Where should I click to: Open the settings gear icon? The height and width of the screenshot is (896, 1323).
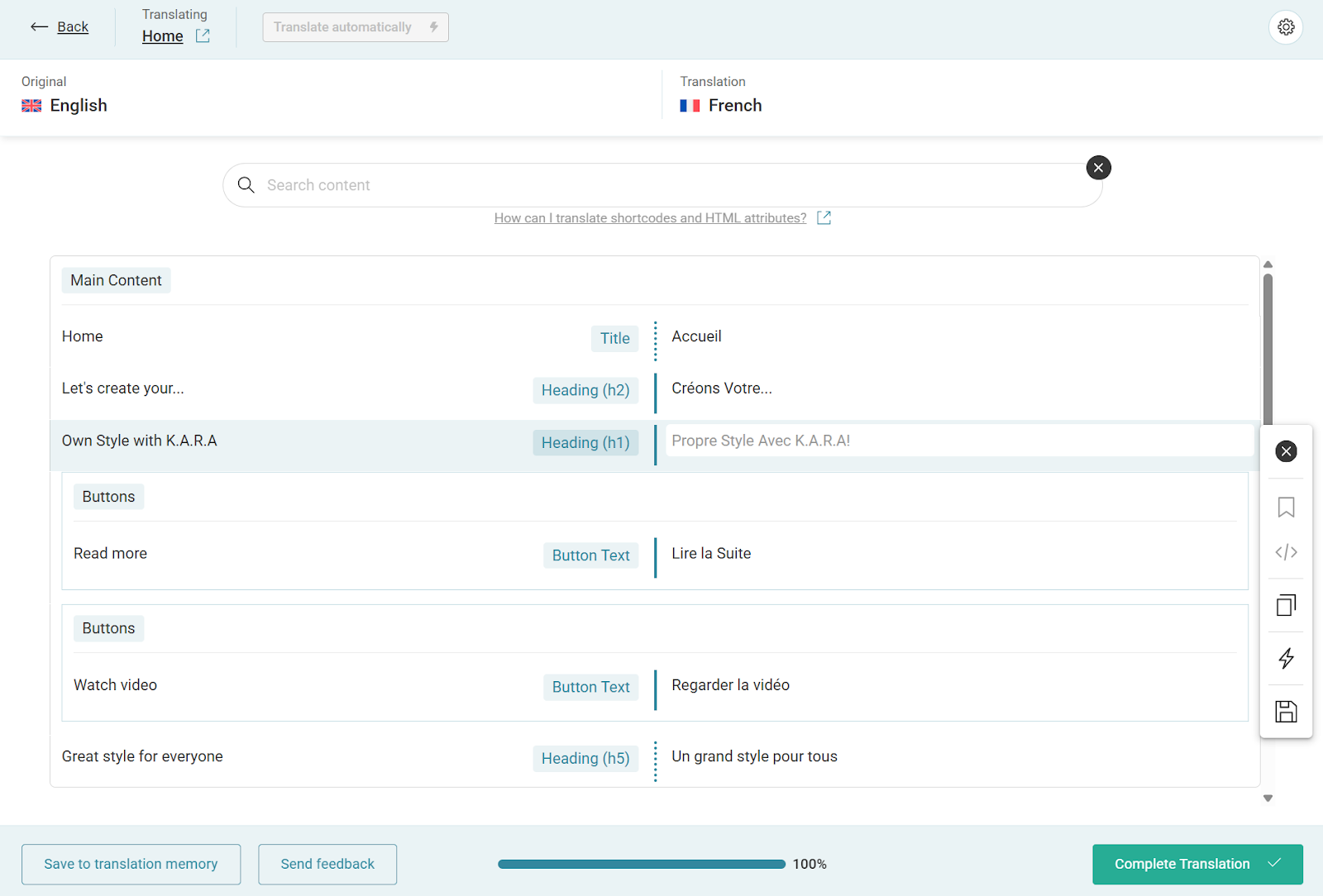(x=1286, y=27)
